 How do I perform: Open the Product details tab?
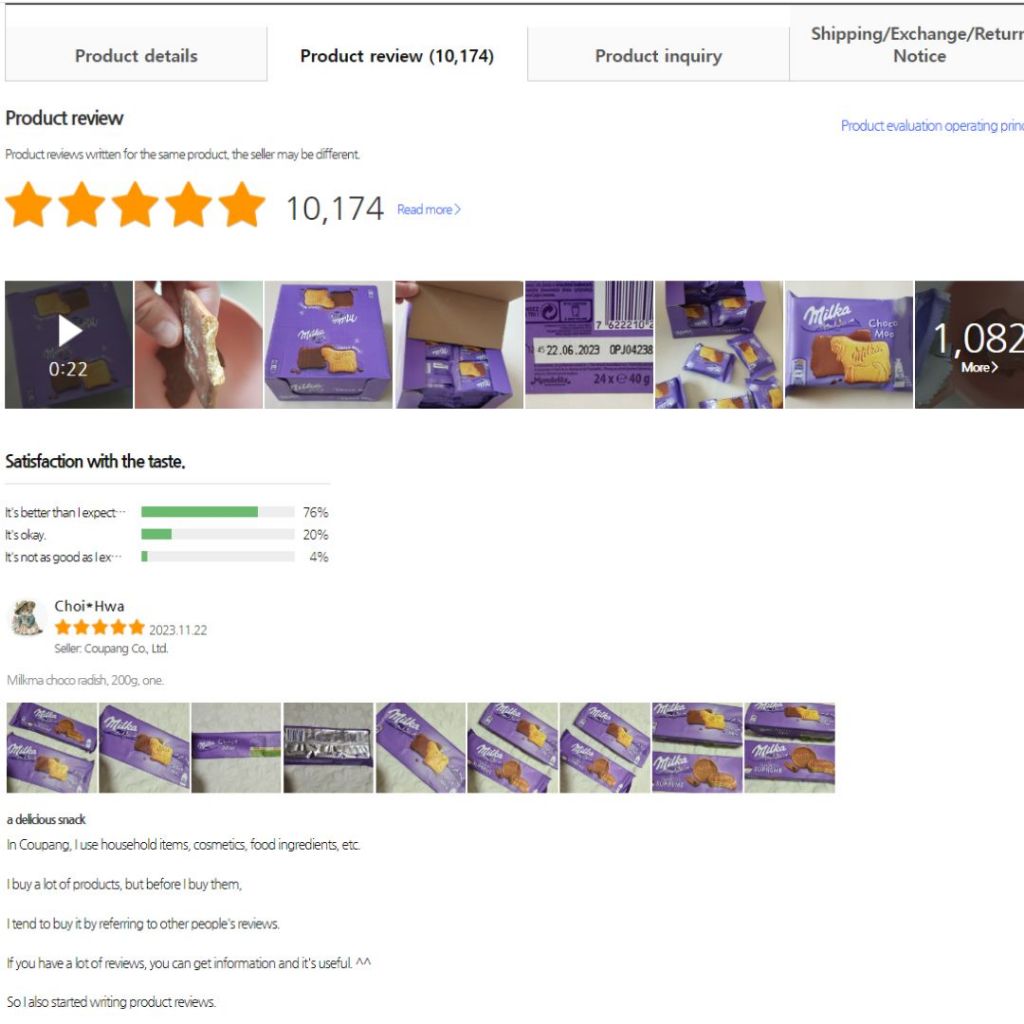click(136, 56)
